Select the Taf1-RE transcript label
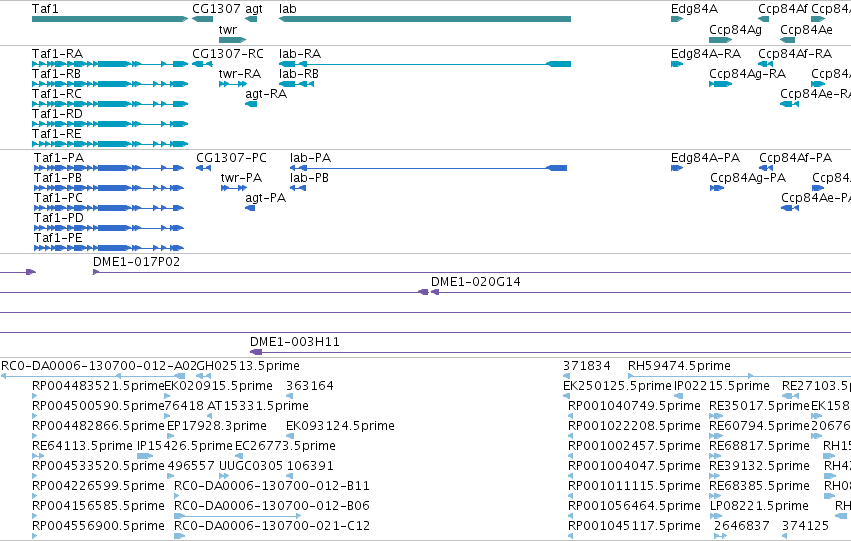The image size is (851, 541). tap(56, 134)
